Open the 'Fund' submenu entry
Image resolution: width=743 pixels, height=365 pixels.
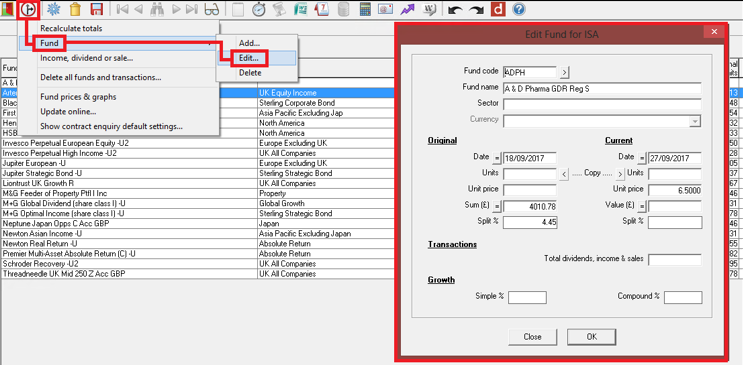tap(118, 44)
